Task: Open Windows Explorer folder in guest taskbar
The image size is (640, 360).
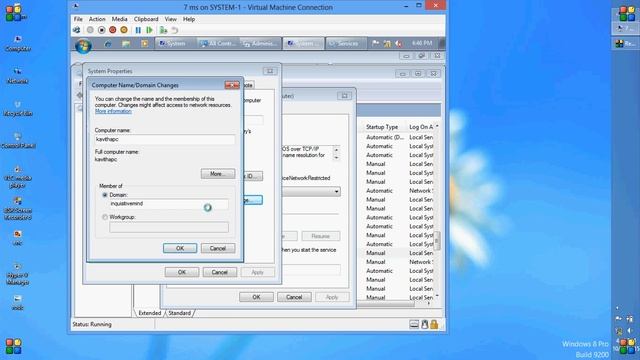Action: point(126,44)
